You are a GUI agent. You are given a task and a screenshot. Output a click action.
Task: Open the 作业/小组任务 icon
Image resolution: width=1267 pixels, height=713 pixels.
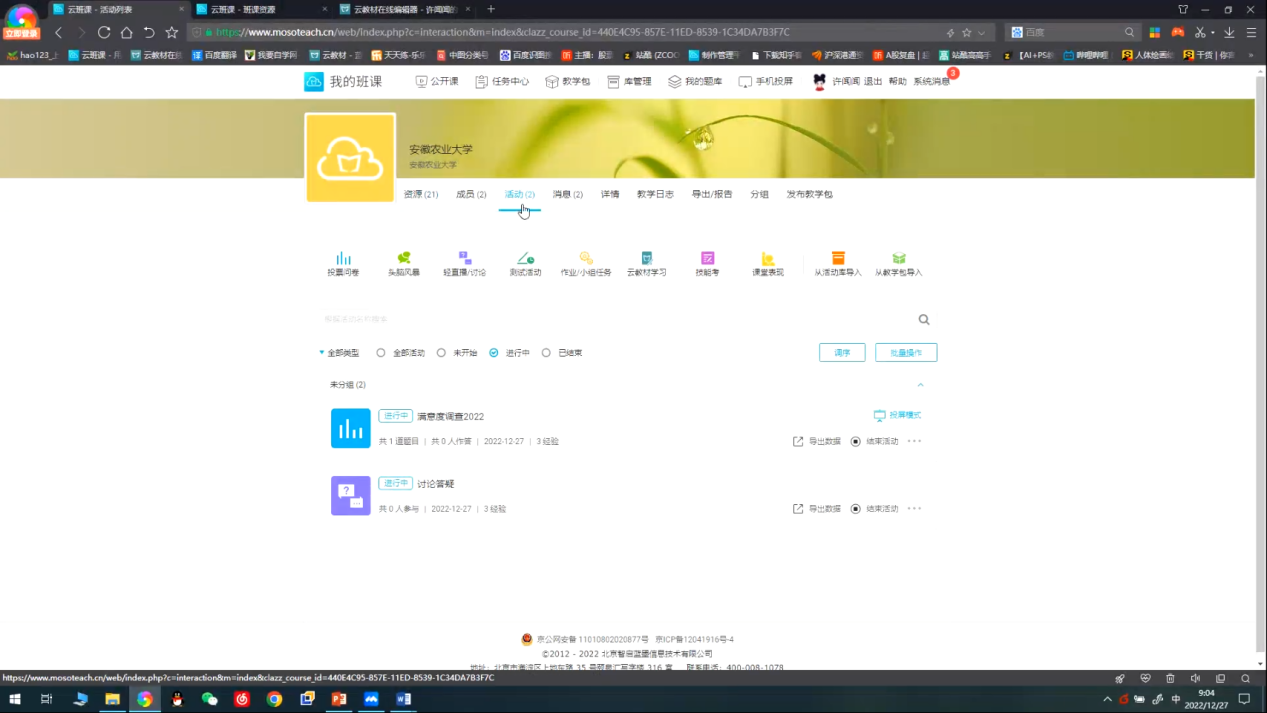[586, 263]
